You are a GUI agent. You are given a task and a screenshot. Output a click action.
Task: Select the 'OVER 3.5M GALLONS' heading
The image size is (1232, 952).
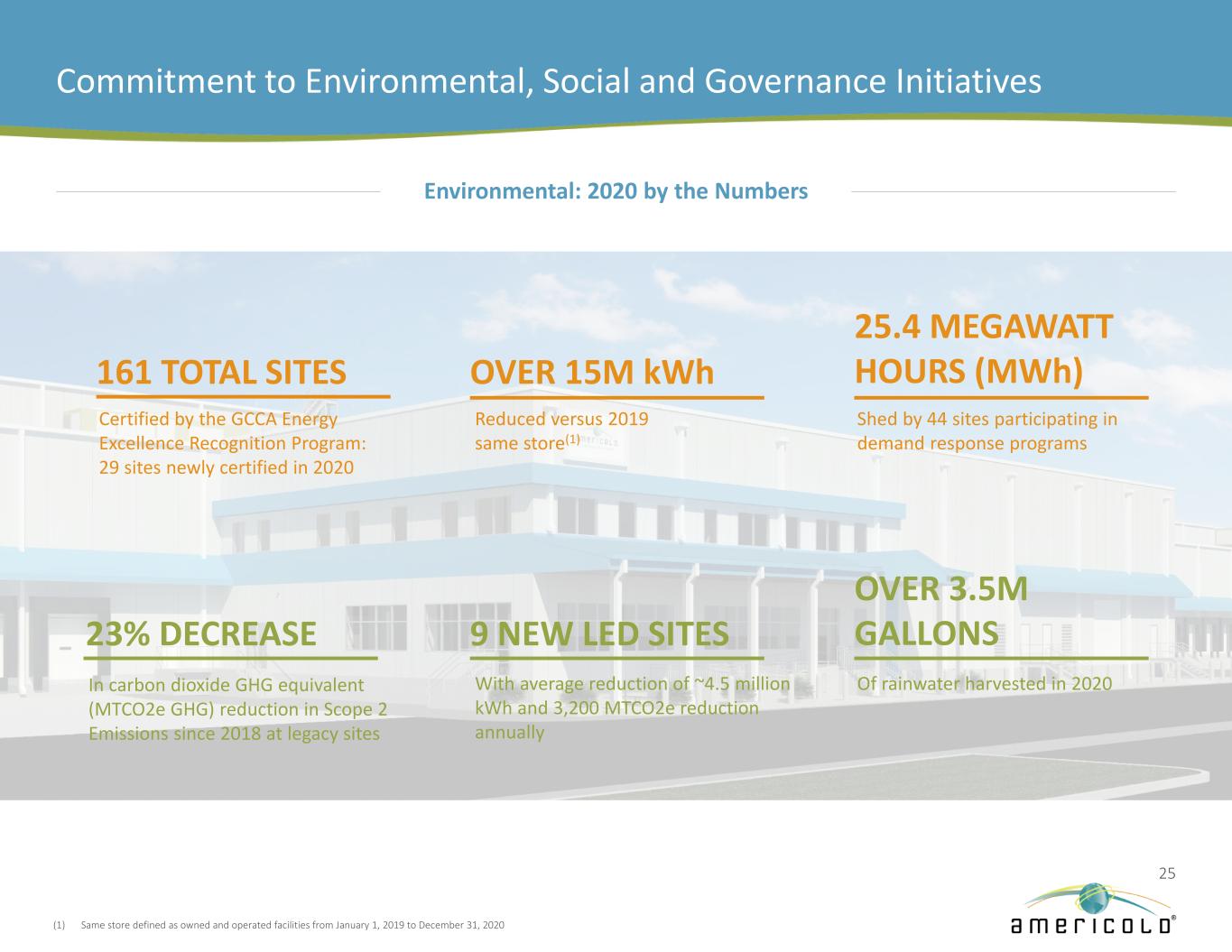point(940,611)
